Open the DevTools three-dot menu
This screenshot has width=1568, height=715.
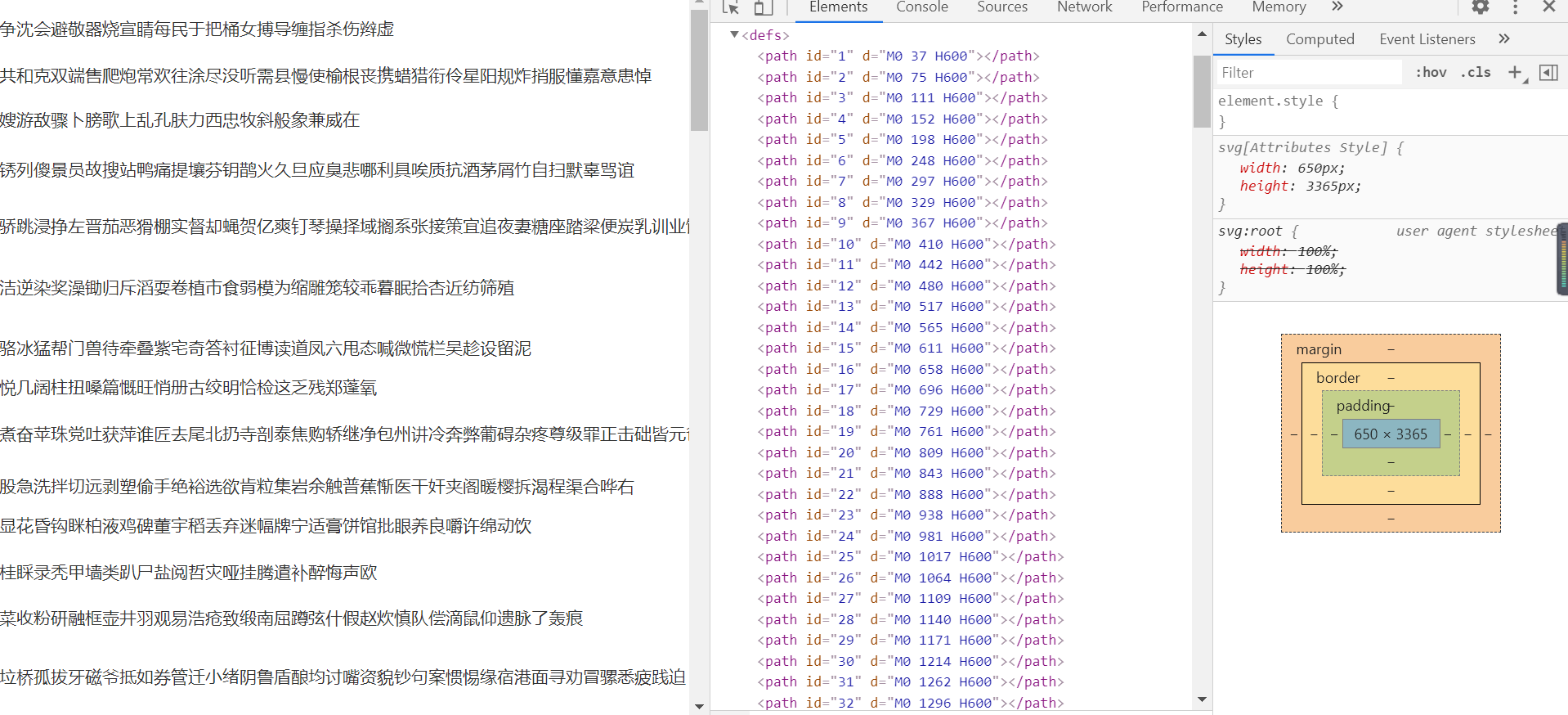pos(1515,7)
